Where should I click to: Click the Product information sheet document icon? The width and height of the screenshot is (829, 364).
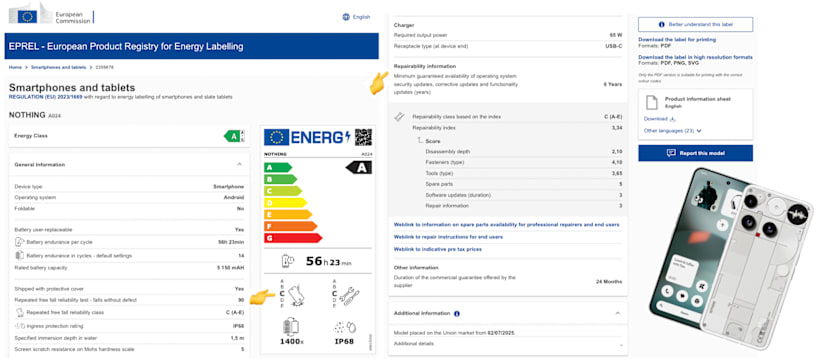pyautogui.click(x=652, y=103)
